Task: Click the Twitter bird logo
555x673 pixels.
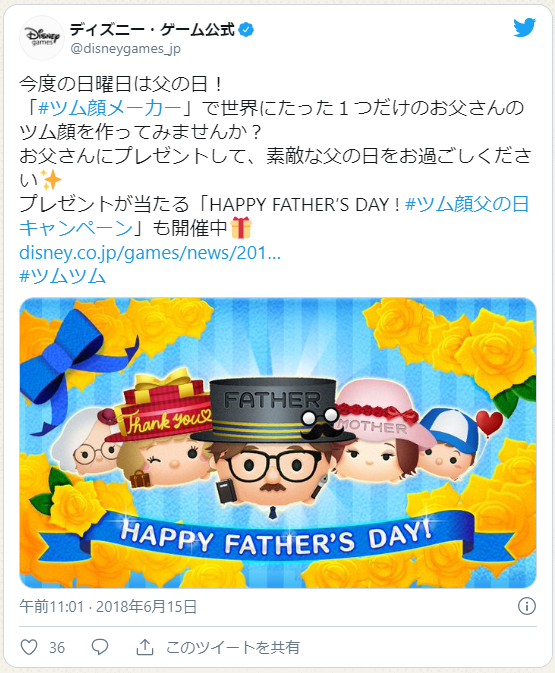Action: [525, 27]
